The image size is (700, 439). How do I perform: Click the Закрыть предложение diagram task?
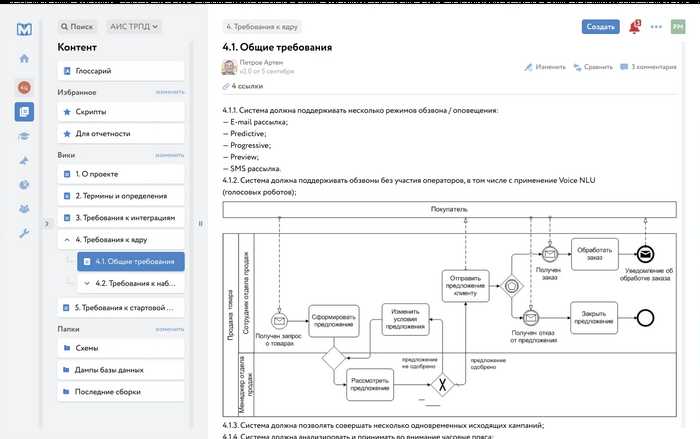click(x=594, y=318)
